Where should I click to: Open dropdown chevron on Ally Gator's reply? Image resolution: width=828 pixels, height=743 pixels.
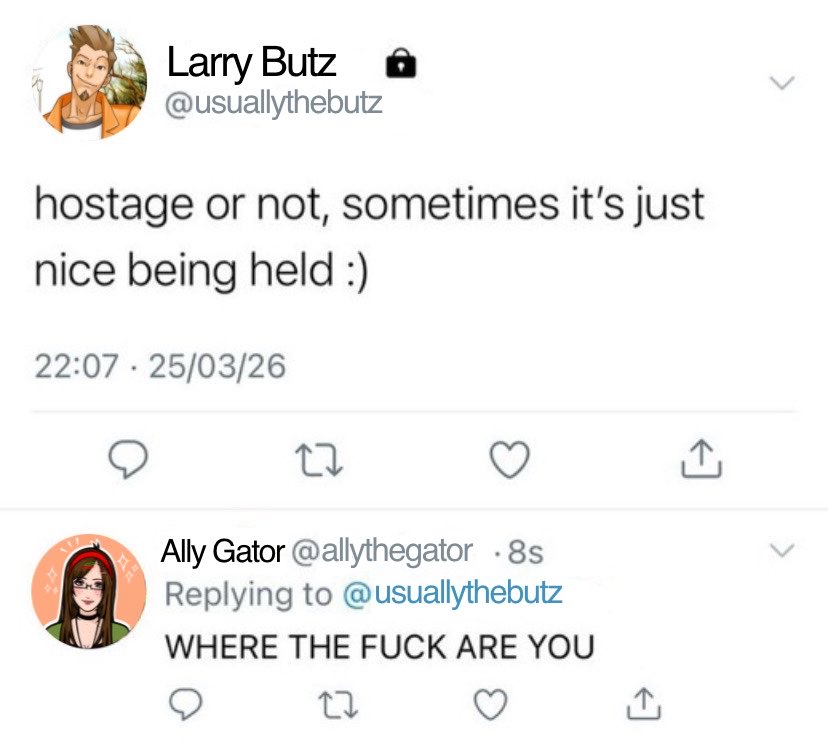[782, 550]
